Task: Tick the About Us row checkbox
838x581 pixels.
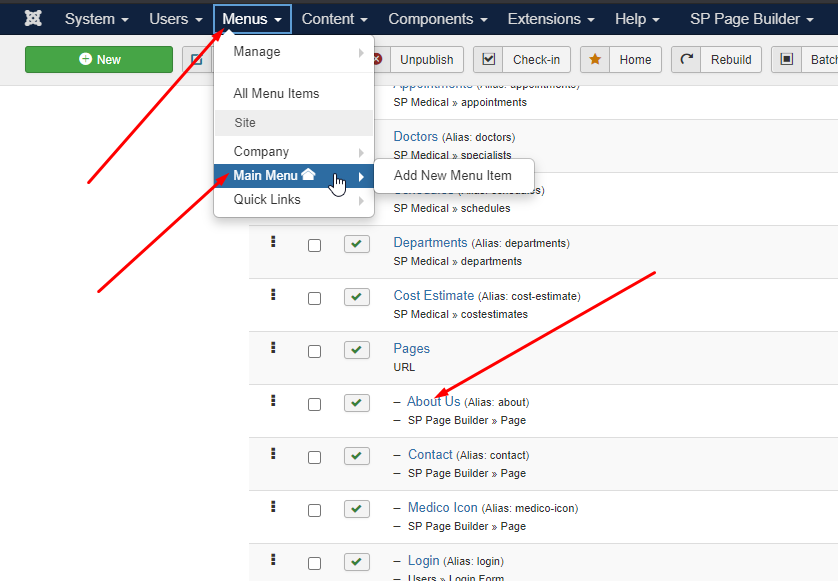Action: pos(314,404)
